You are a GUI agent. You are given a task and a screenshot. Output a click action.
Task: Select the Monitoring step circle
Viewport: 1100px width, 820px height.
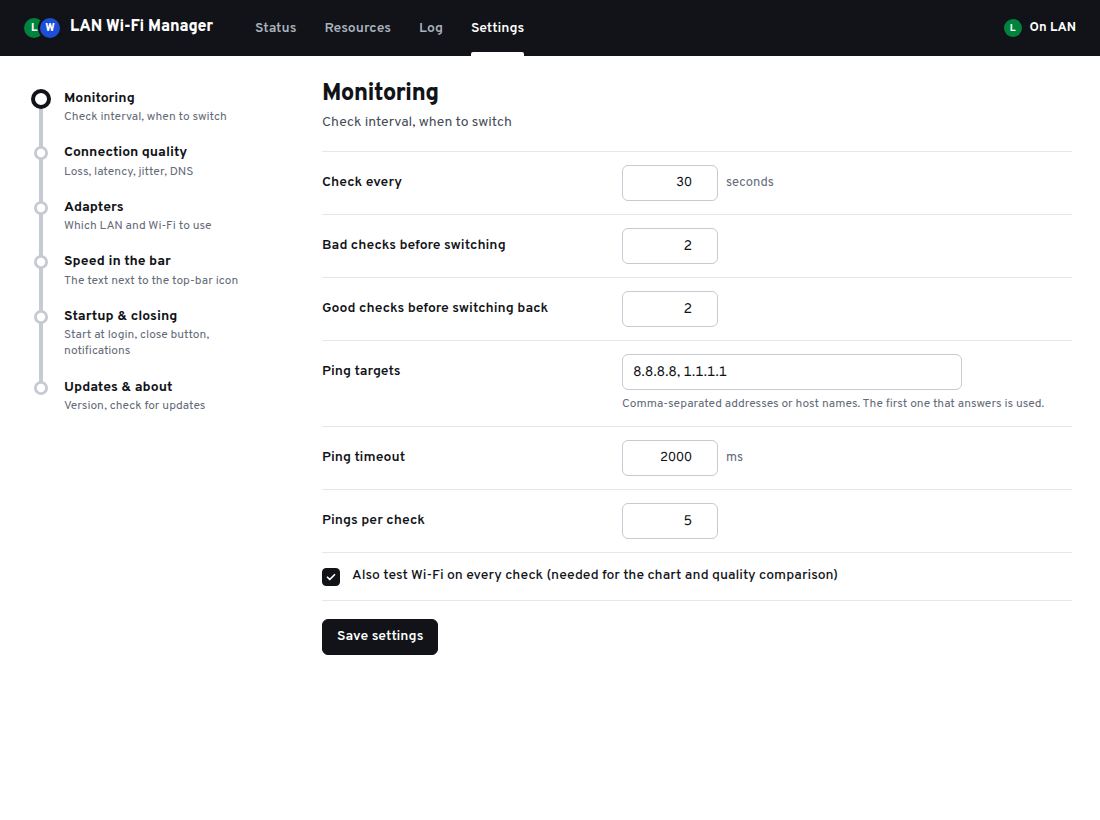pos(41,99)
